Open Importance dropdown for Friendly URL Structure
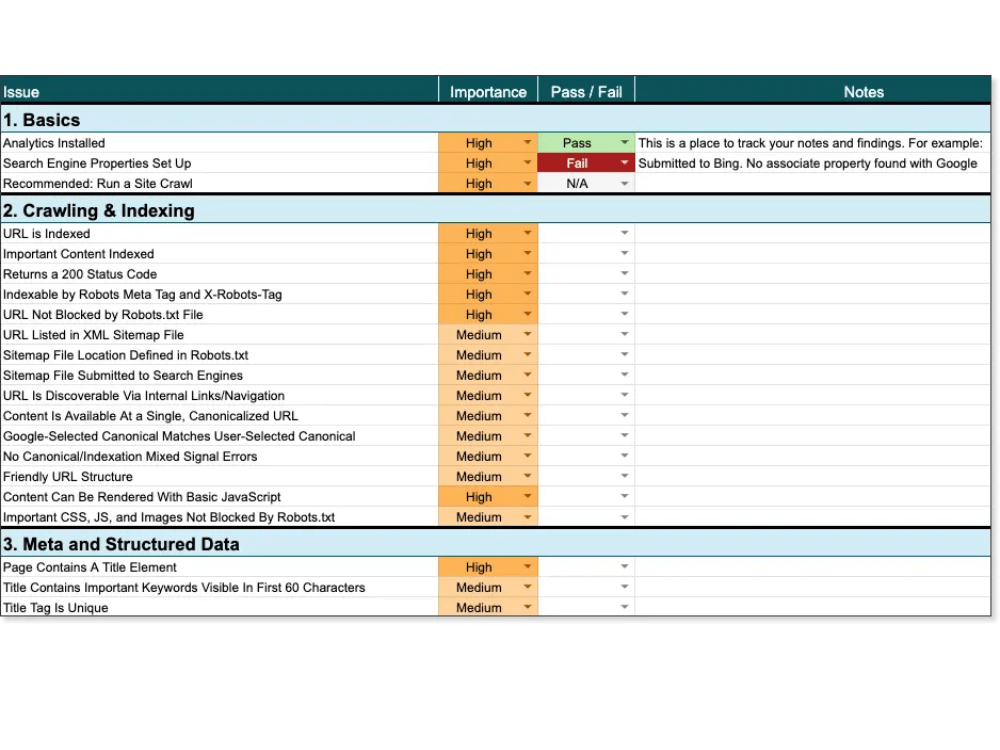The height and width of the screenshot is (750, 1000). pos(527,476)
